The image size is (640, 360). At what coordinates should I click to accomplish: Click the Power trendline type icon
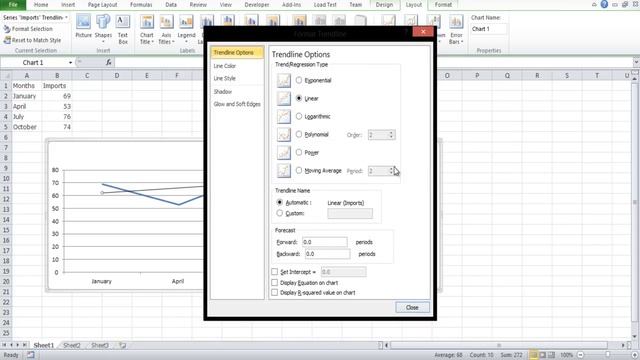284,152
